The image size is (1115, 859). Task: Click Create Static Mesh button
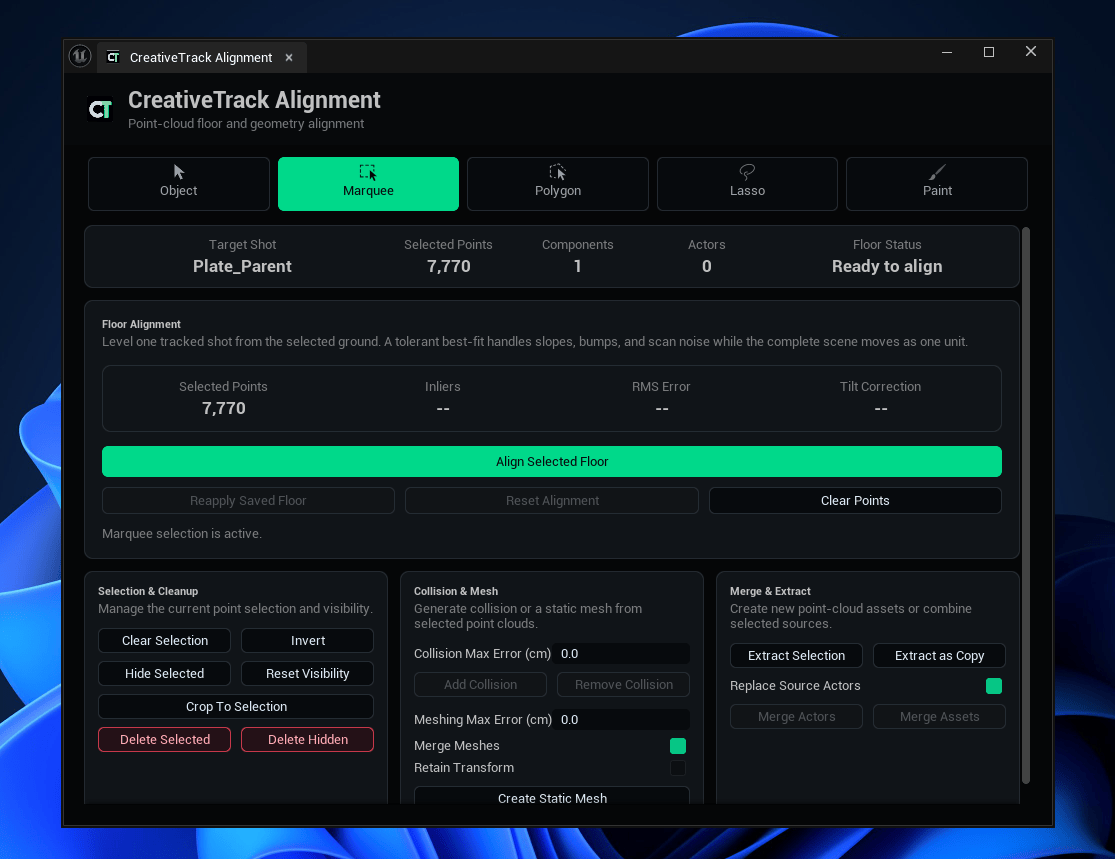click(x=552, y=796)
